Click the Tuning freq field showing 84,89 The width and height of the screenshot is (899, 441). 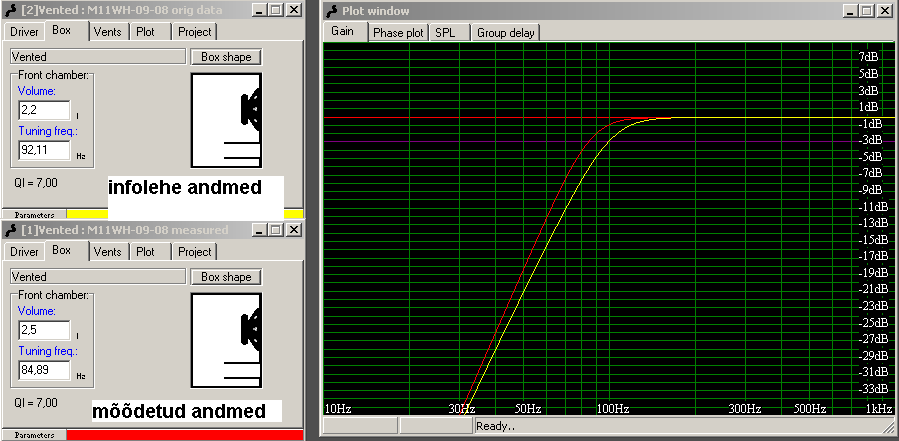(44, 371)
